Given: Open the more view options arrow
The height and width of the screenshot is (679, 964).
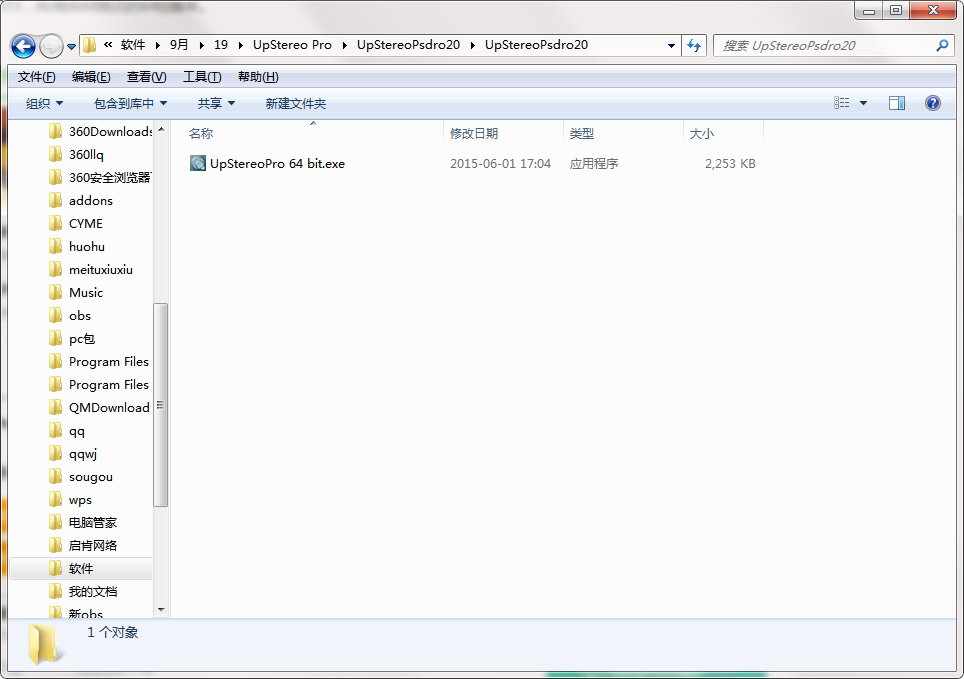Looking at the screenshot, I should coord(863,103).
